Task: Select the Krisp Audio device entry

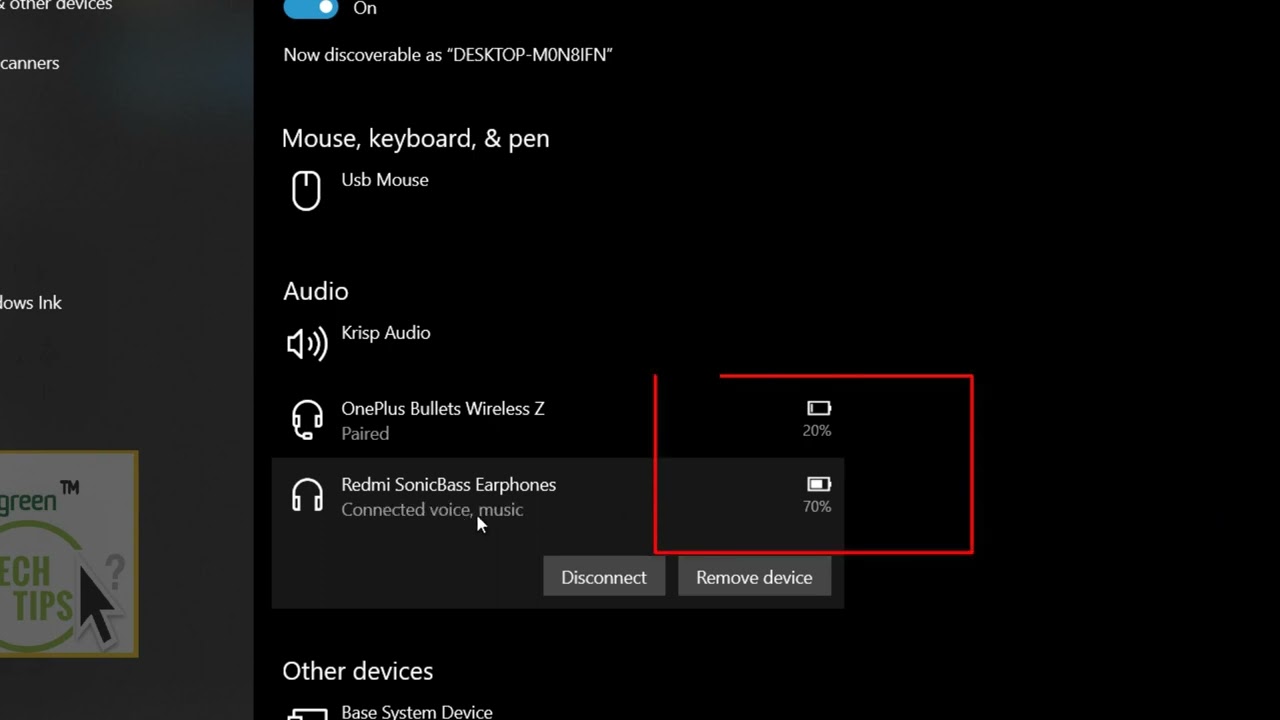Action: tap(386, 333)
